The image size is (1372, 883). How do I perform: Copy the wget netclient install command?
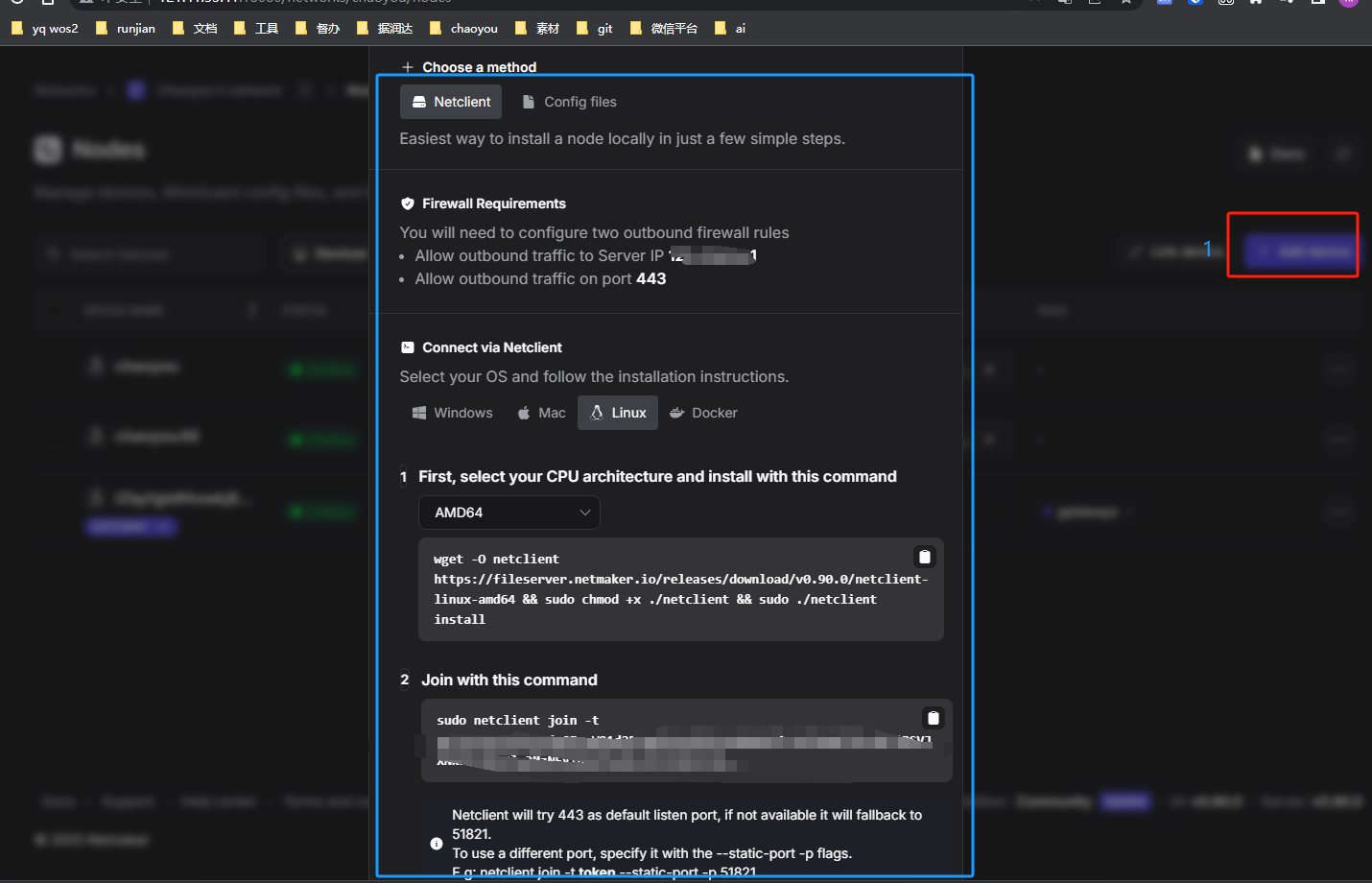click(924, 557)
